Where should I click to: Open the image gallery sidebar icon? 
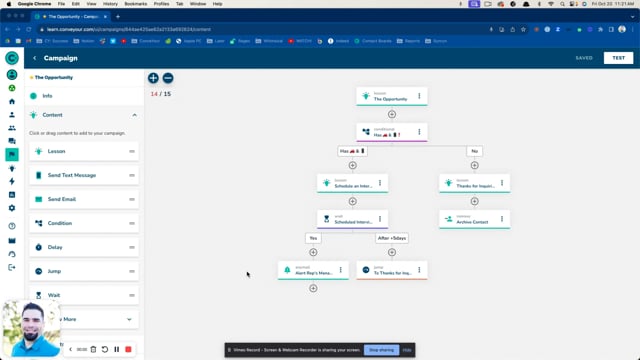pyautogui.click(x=12, y=240)
